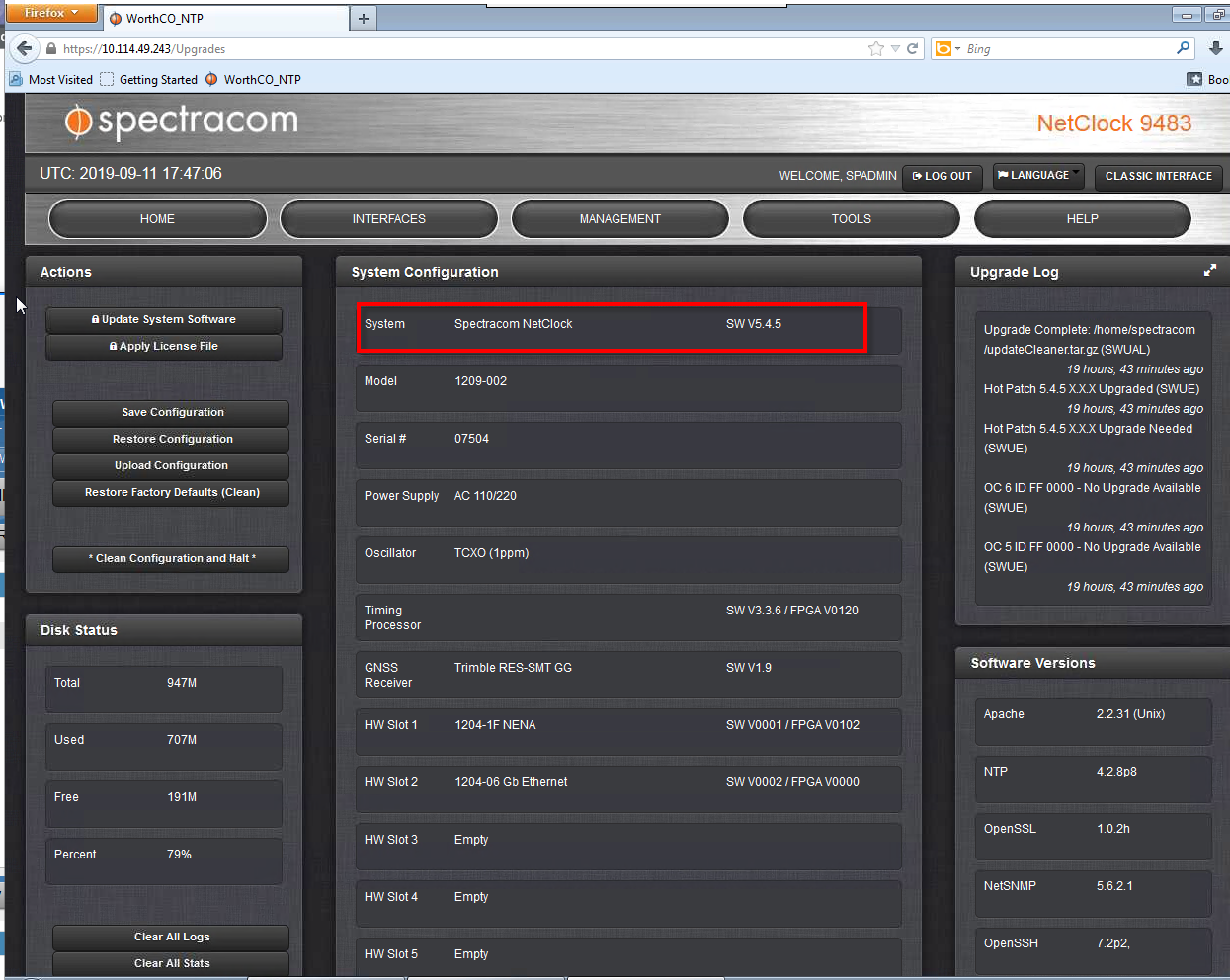Expand the Upgrade Log panel
This screenshot has height=980, width=1230.
[1209, 270]
